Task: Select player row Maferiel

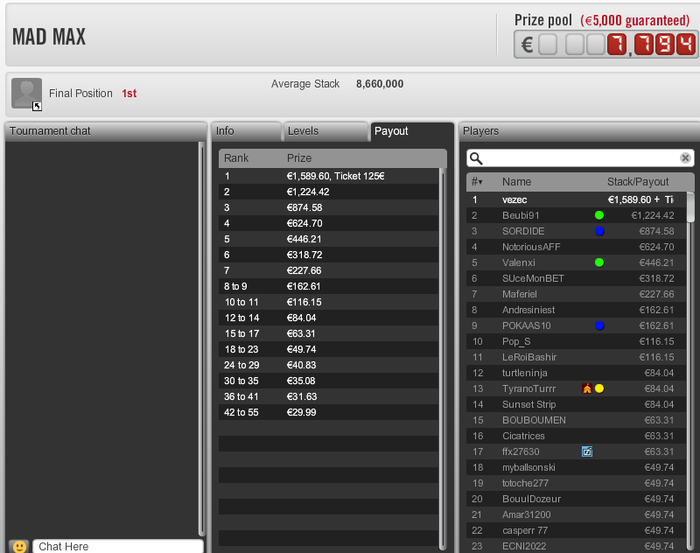Action: click(x=576, y=294)
